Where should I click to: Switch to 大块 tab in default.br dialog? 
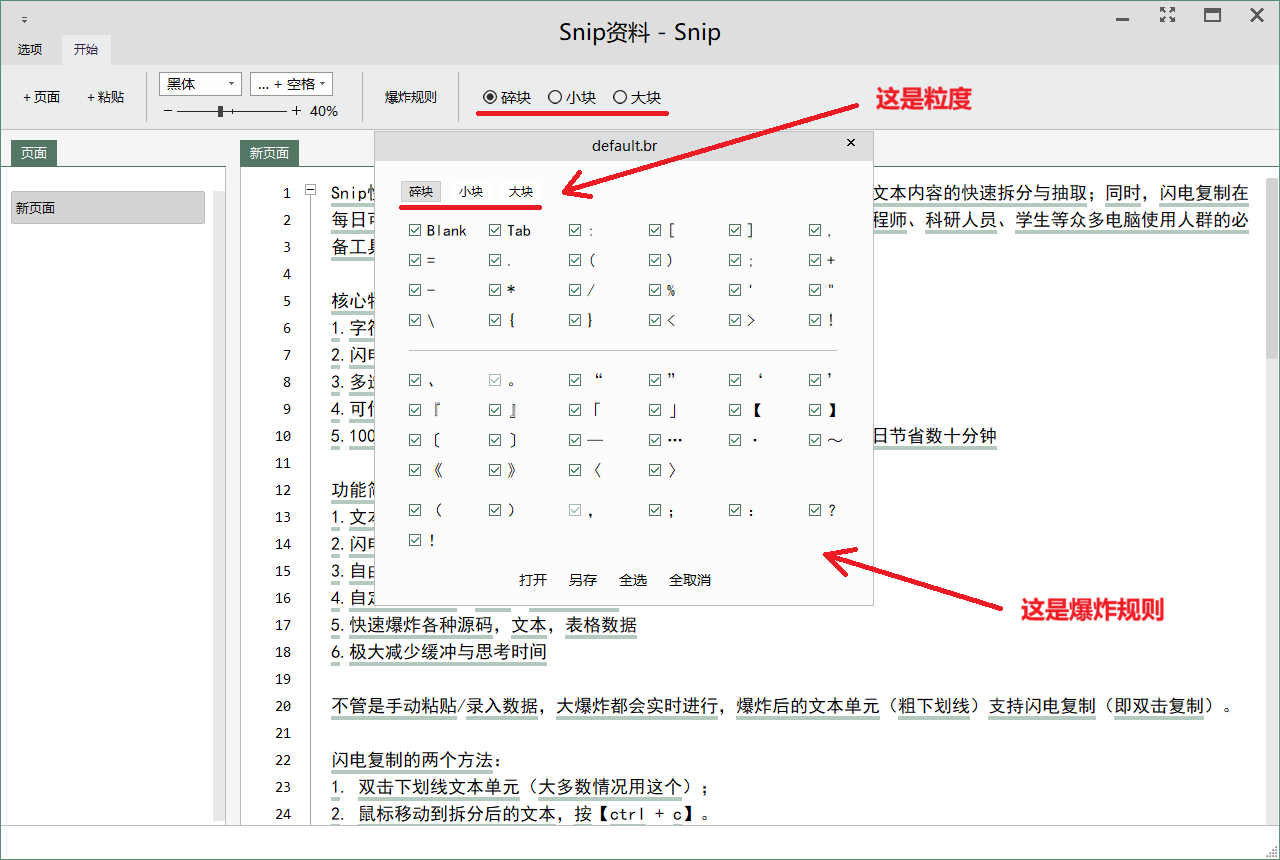pos(521,191)
